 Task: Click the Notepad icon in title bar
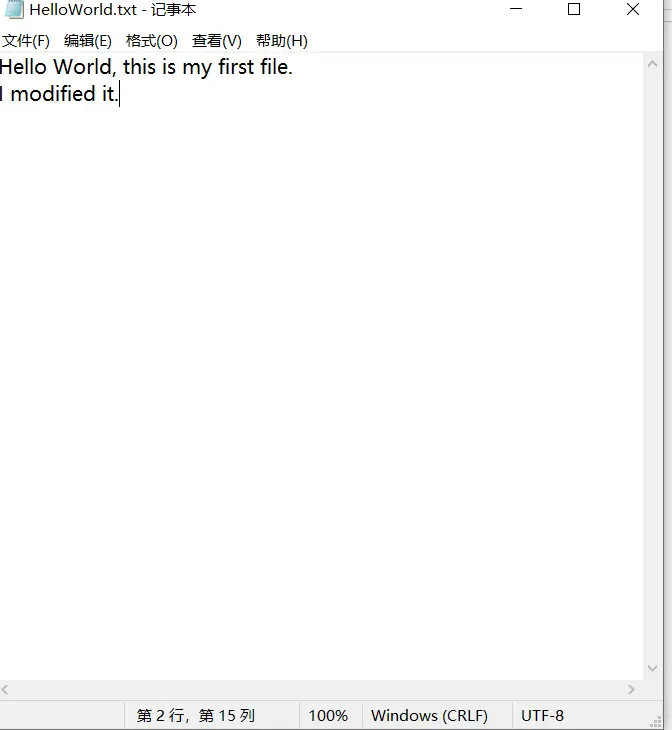(14, 9)
